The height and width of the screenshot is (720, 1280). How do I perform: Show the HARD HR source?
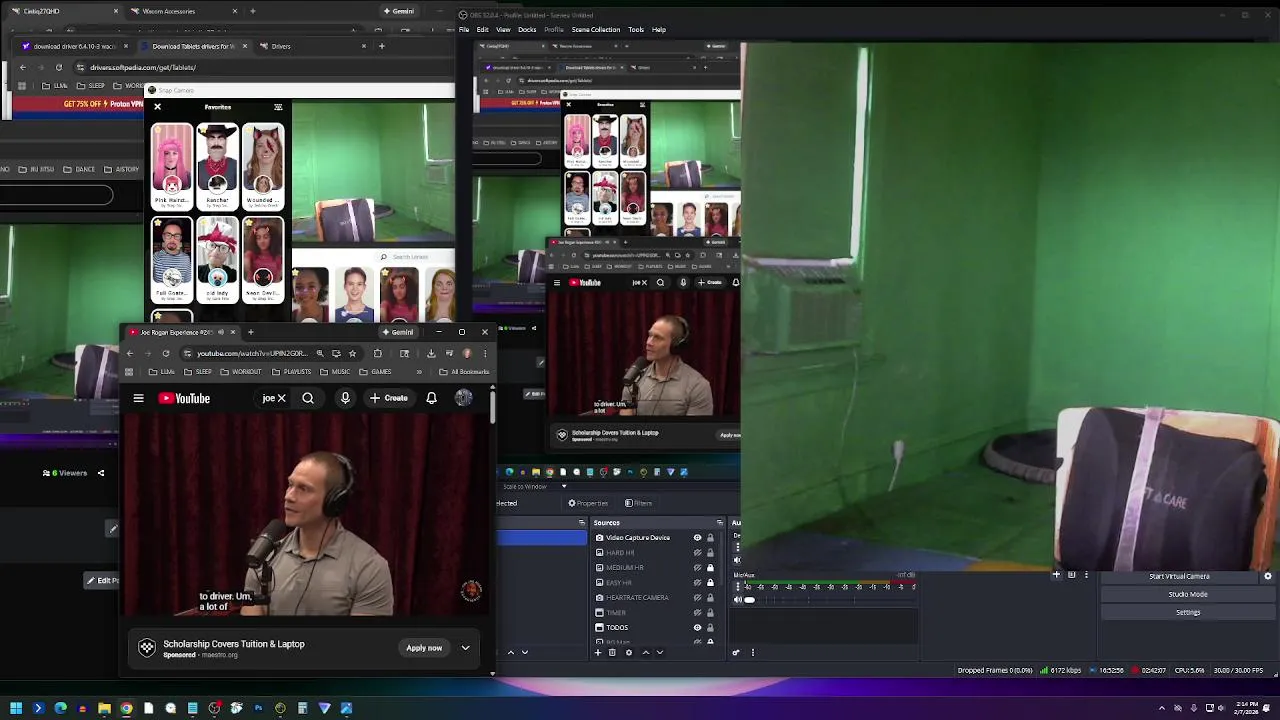(x=697, y=553)
